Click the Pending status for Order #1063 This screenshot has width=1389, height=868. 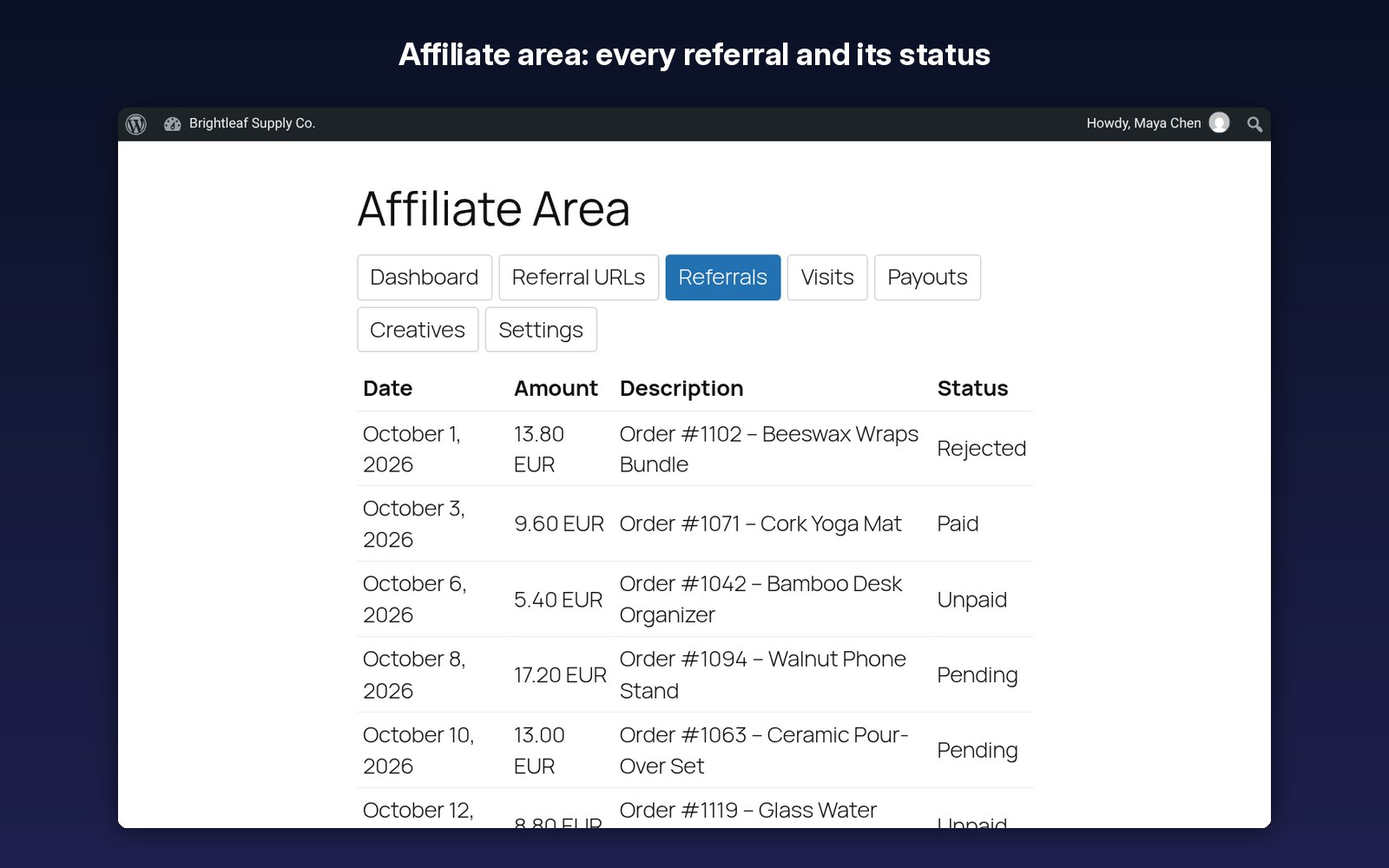(978, 751)
